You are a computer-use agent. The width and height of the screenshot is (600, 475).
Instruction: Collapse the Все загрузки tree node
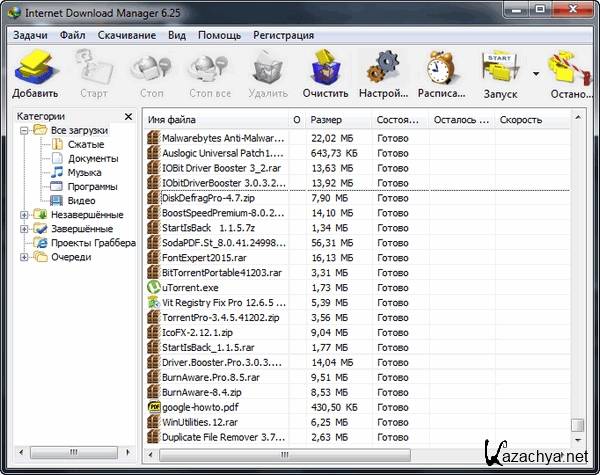25,131
